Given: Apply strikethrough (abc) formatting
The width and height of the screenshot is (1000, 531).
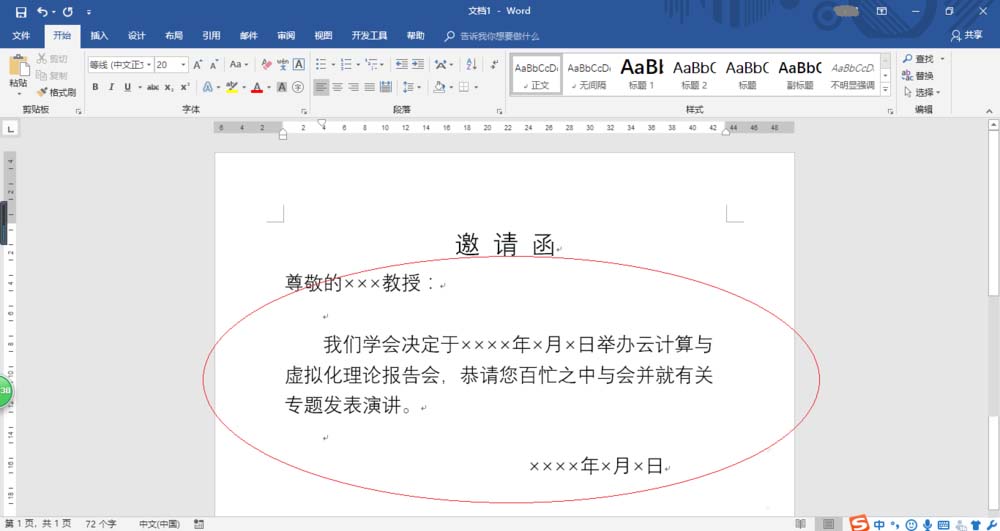Looking at the screenshot, I should point(153,87).
